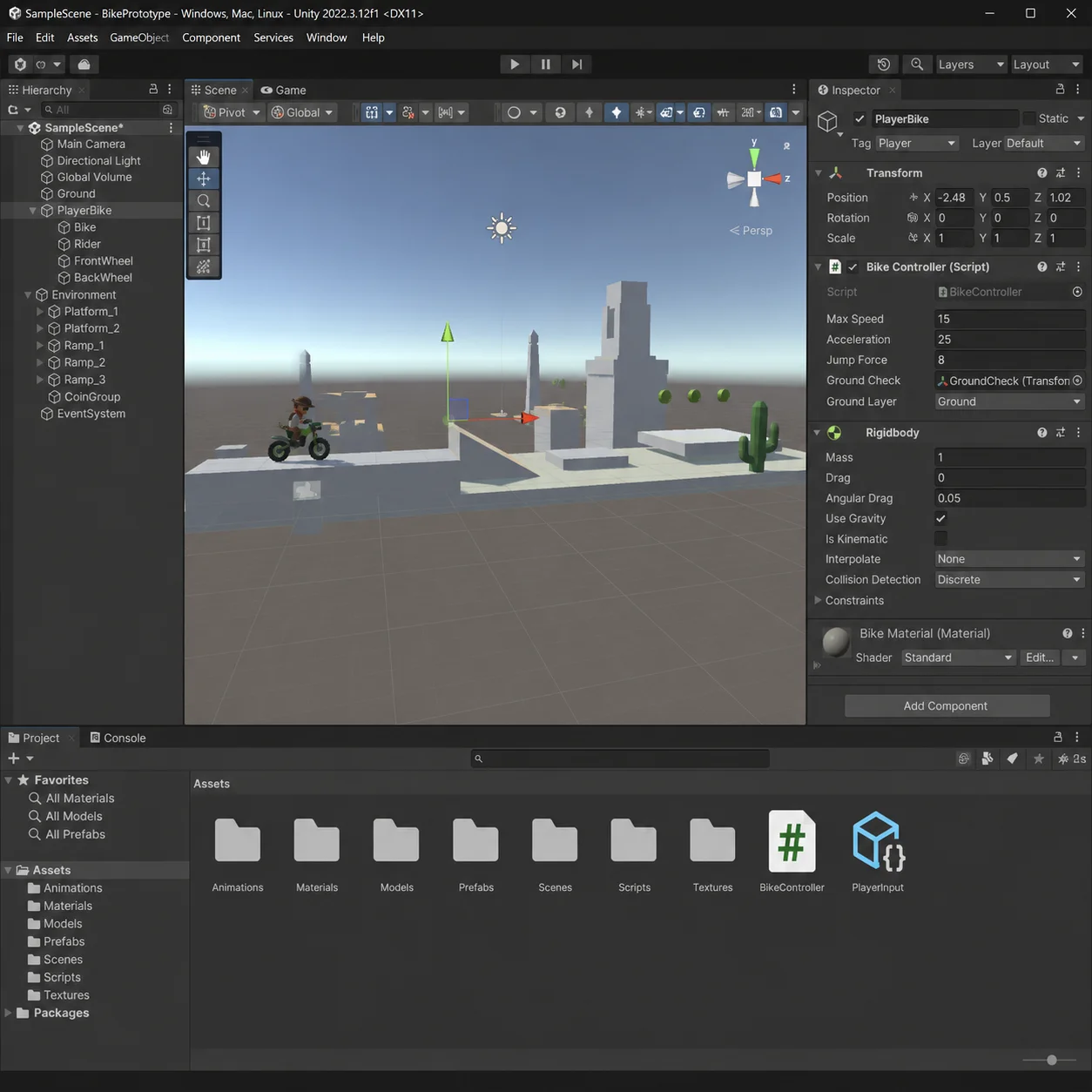Check Is Kinematic
Image resolution: width=1092 pixels, height=1092 pixels.
(940, 539)
